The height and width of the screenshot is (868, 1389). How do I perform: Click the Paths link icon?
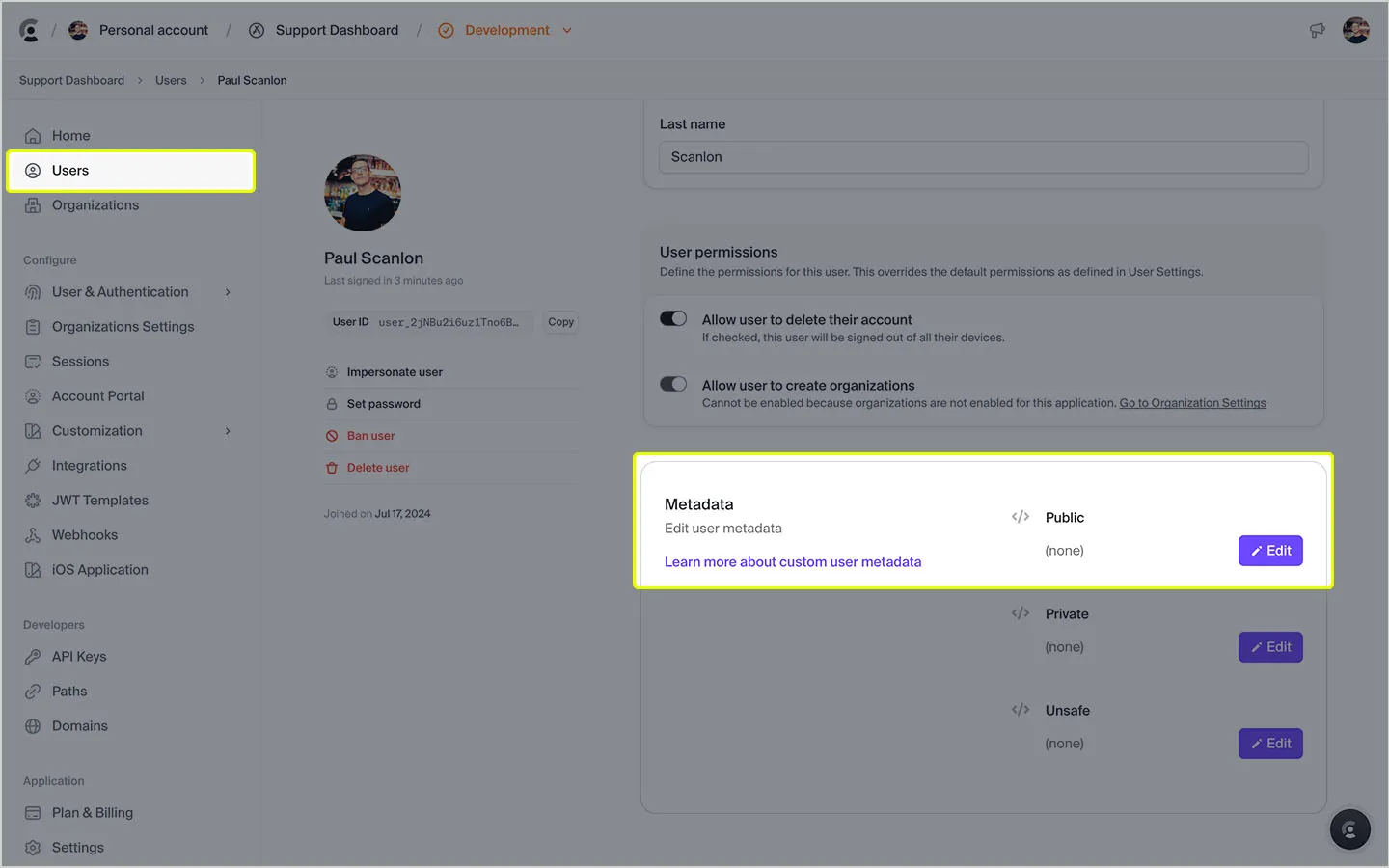33,692
